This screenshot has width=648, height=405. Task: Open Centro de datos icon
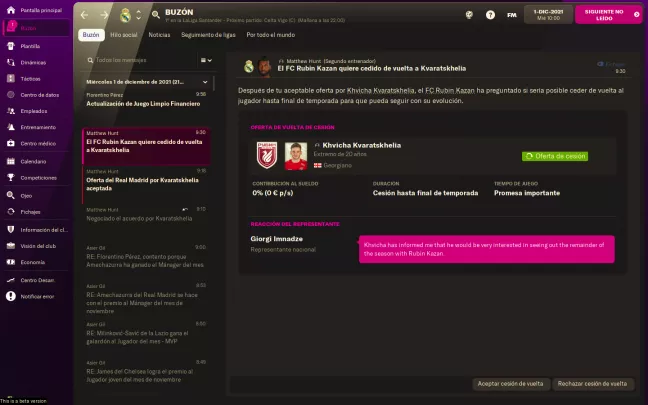(x=11, y=95)
